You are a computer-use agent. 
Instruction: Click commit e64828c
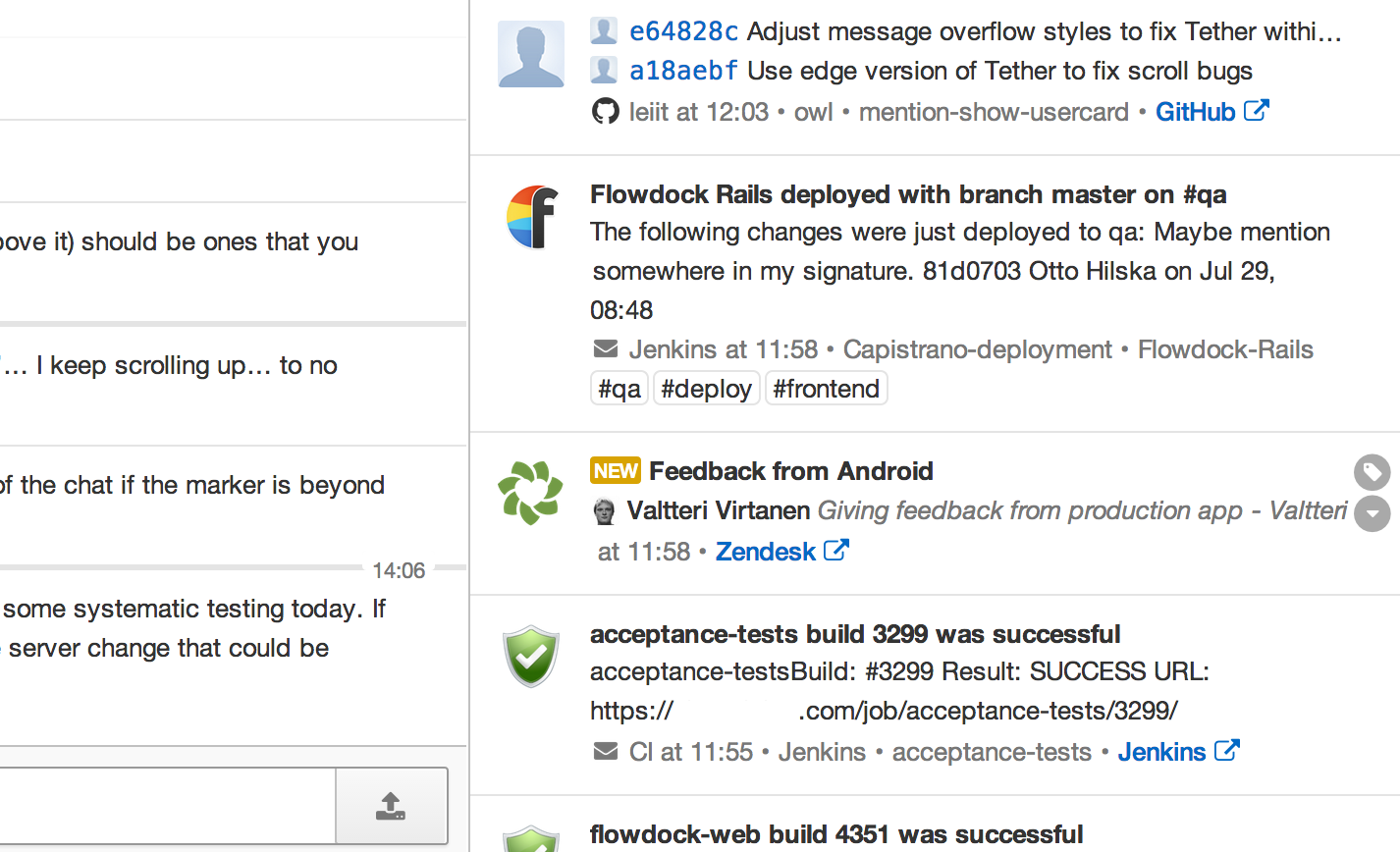683,31
